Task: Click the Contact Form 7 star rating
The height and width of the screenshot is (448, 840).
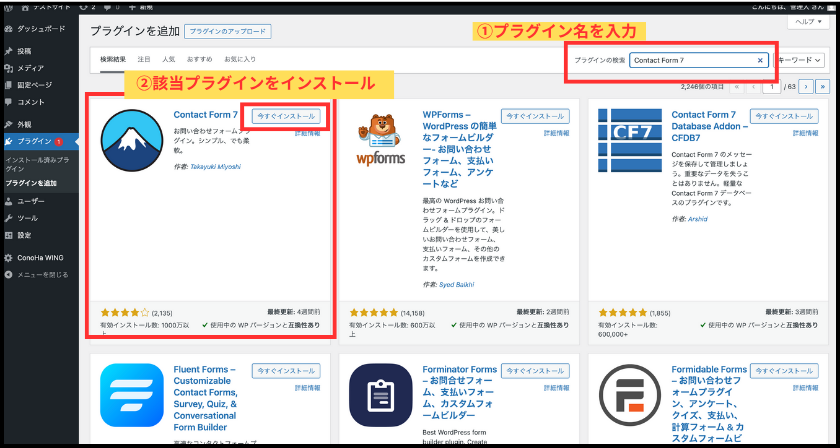Action: tap(125, 312)
